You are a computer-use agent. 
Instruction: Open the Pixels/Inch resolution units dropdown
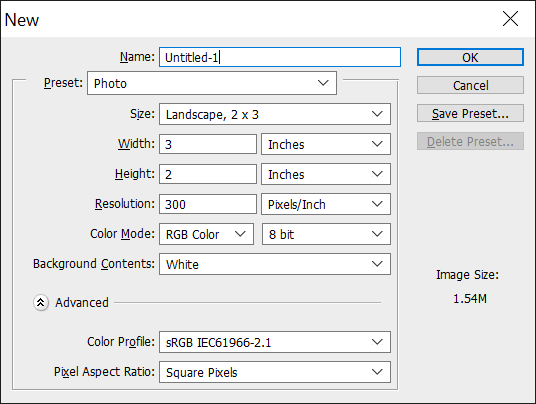pyautogui.click(x=326, y=204)
